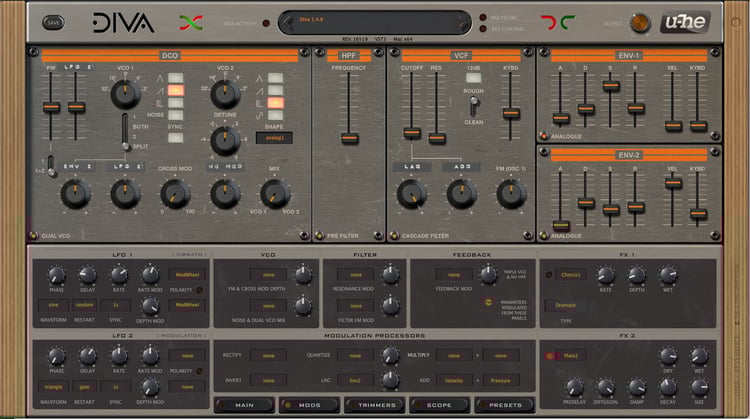The image size is (750, 419).
Task: Click the LFO 2 DELAY knob
Action: 88,356
